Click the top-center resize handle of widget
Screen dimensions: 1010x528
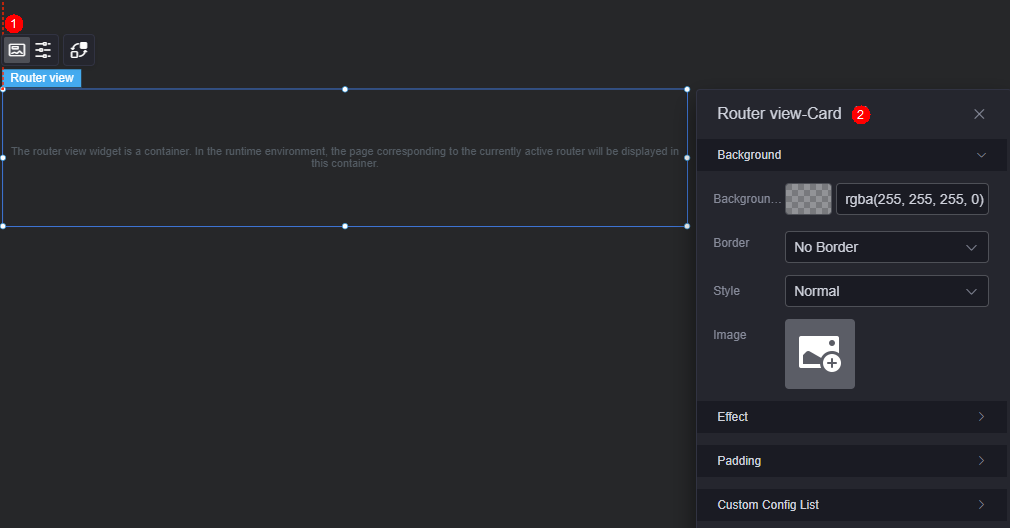[345, 90]
